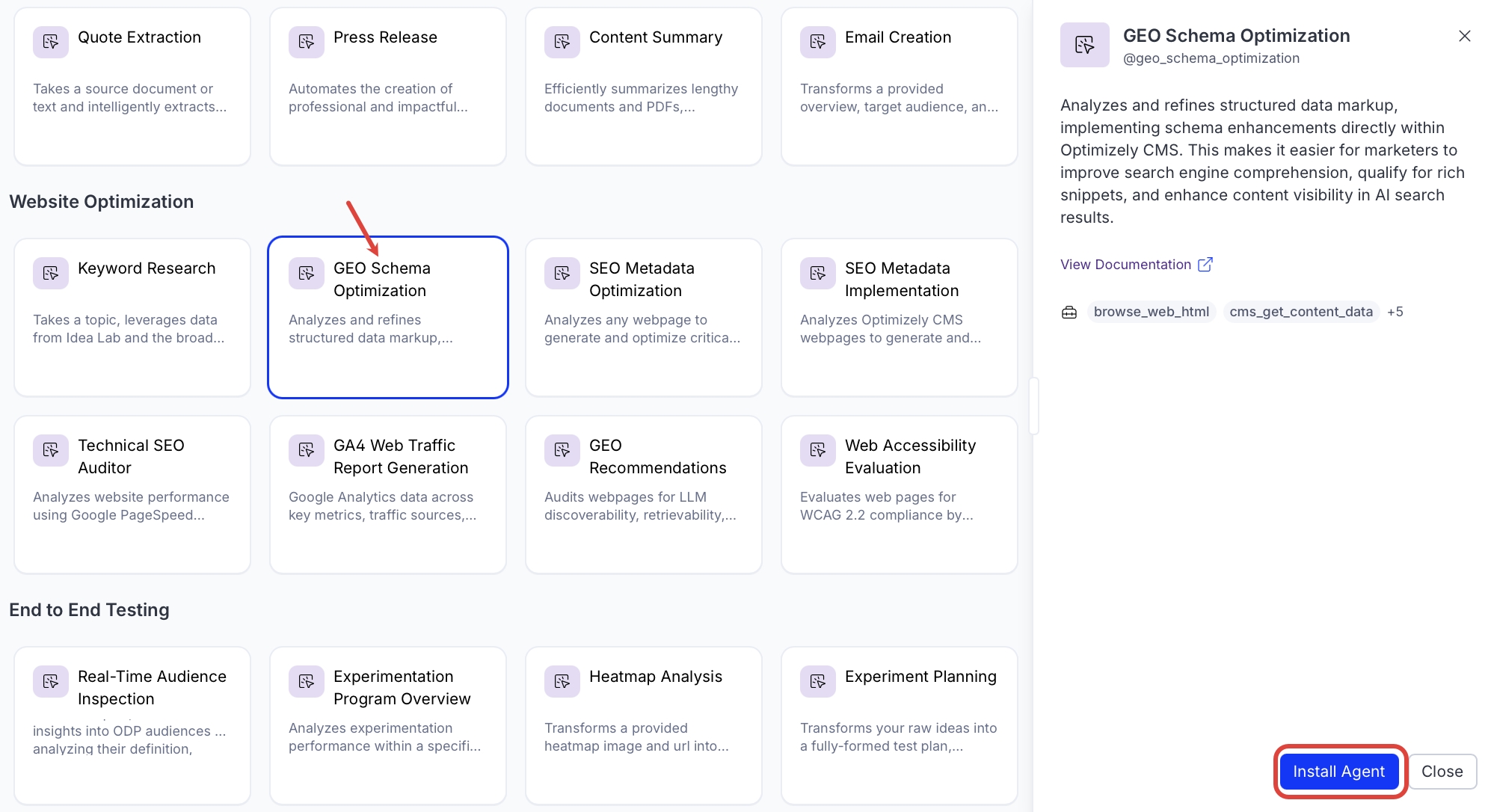This screenshot has width=1488, height=812.
Task: Install the GEO Schema Optimization agent
Action: tap(1338, 772)
